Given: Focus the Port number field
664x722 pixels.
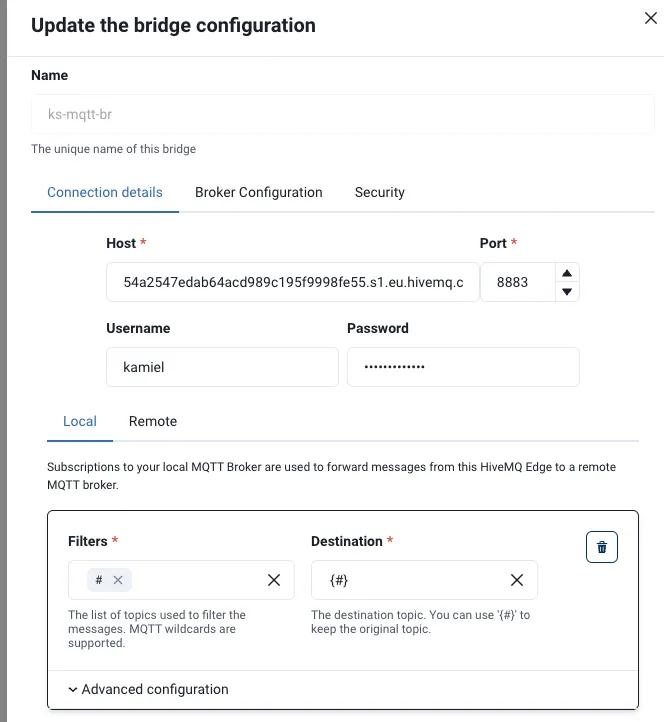Looking at the screenshot, I should tap(517, 282).
